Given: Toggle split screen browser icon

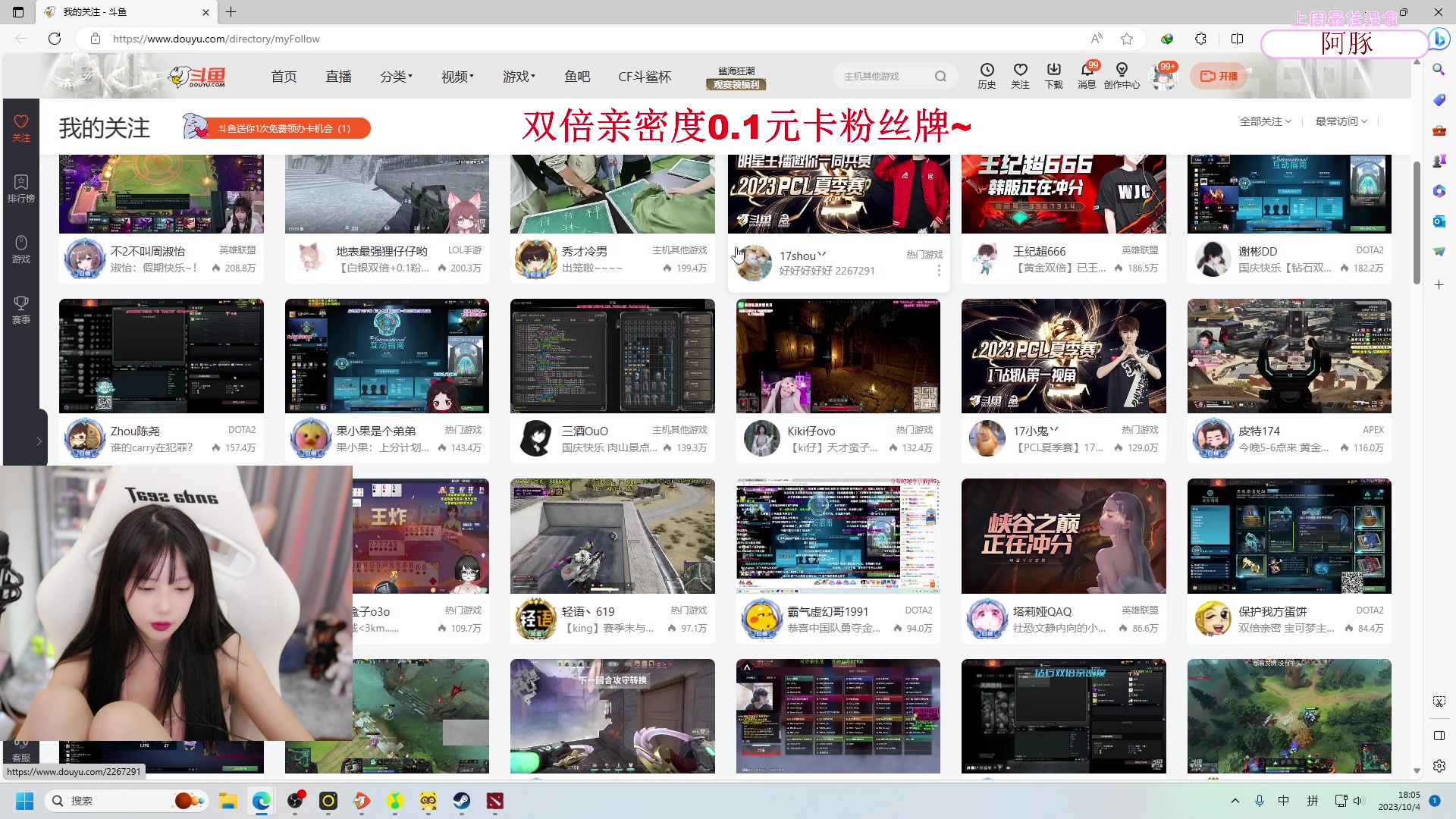Looking at the screenshot, I should point(1237,39).
